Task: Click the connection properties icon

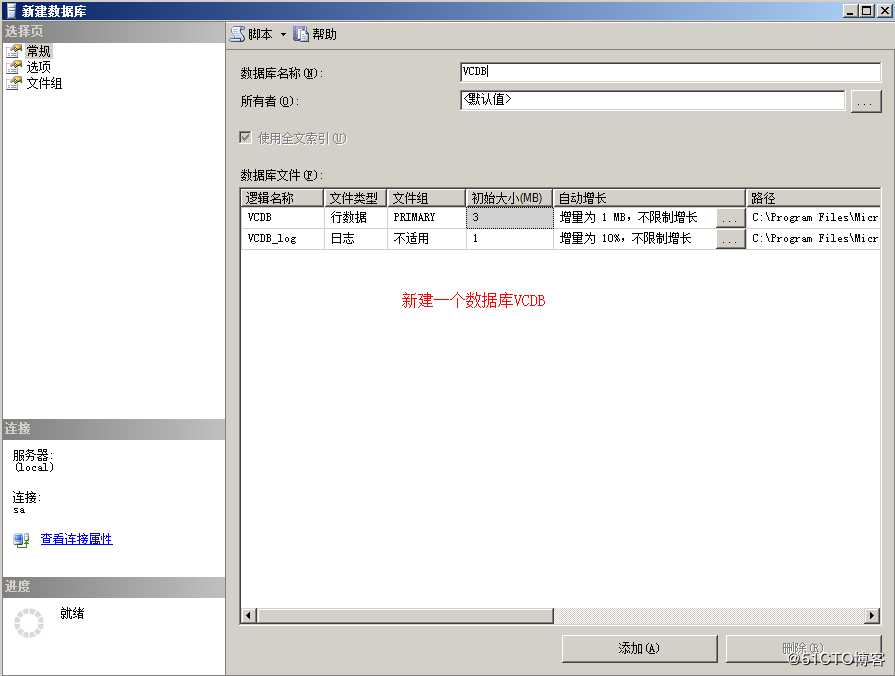Action: [x=22, y=540]
